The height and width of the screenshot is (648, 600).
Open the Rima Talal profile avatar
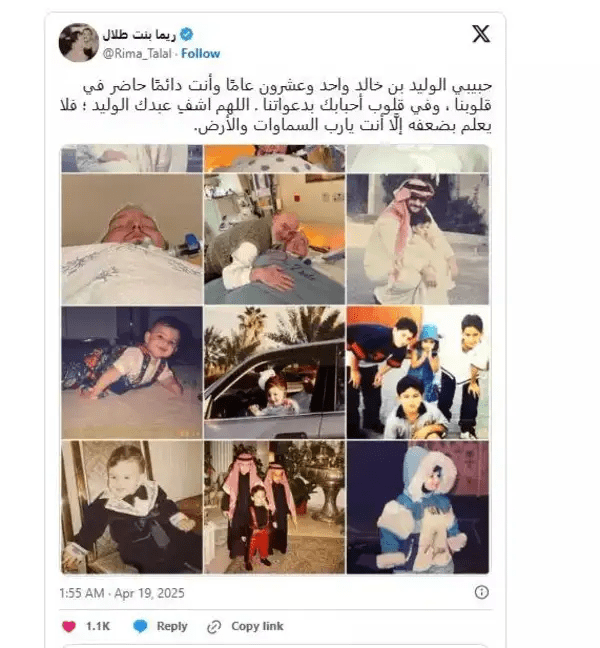coord(79,42)
